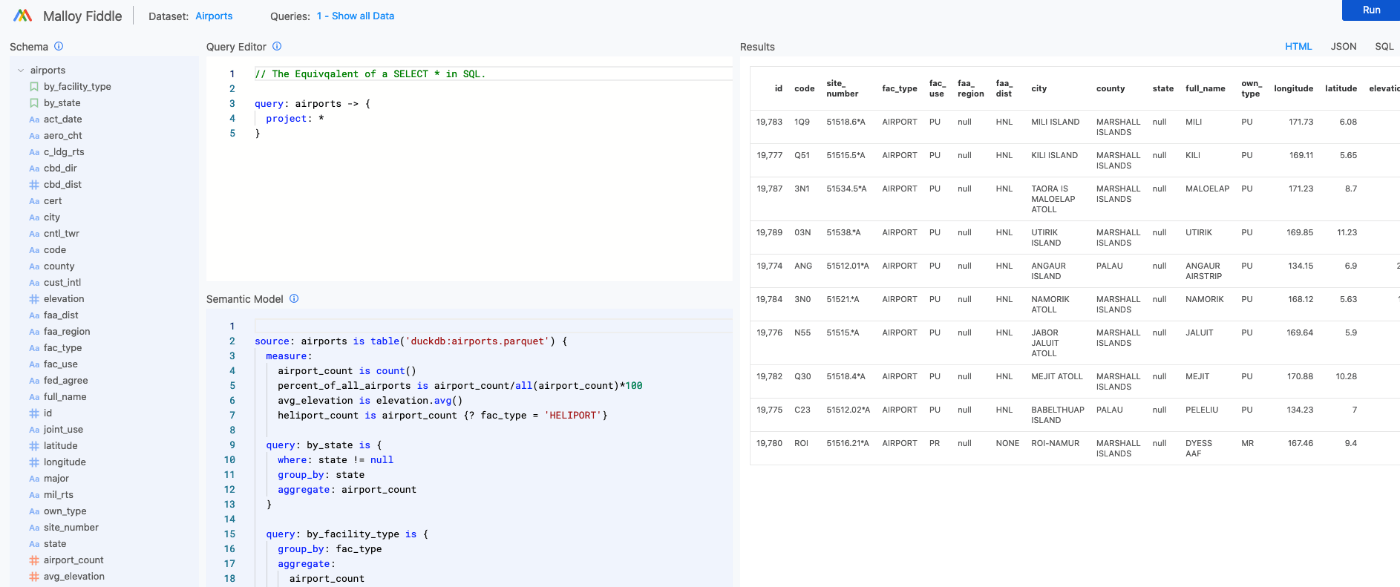
Task: Switch to the JSON results tab
Action: [1343, 46]
